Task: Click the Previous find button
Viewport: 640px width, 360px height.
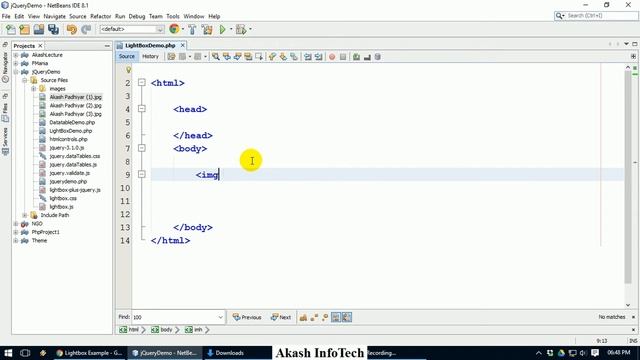Action: pyautogui.click(x=247, y=317)
